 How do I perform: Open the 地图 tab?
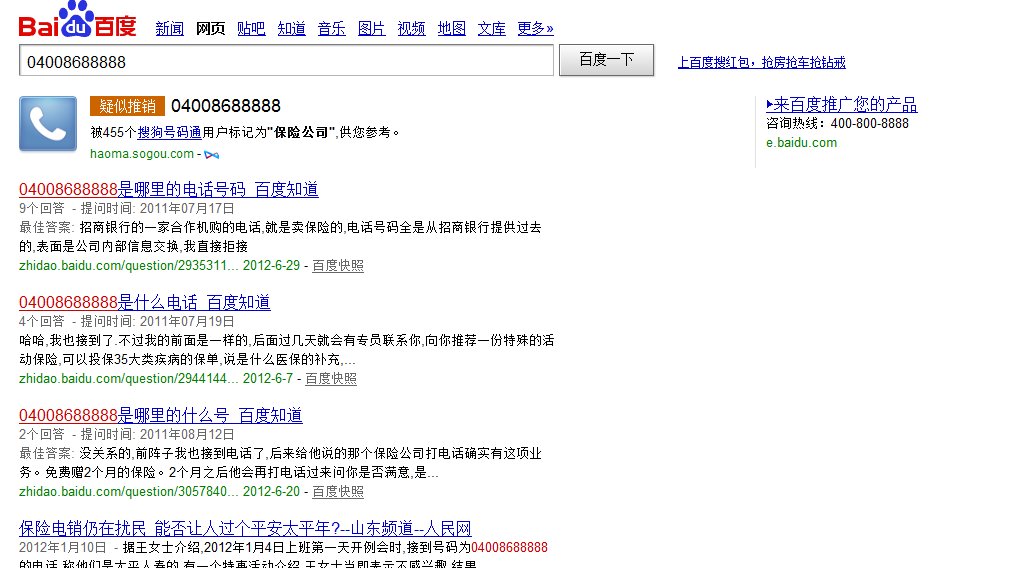click(452, 28)
